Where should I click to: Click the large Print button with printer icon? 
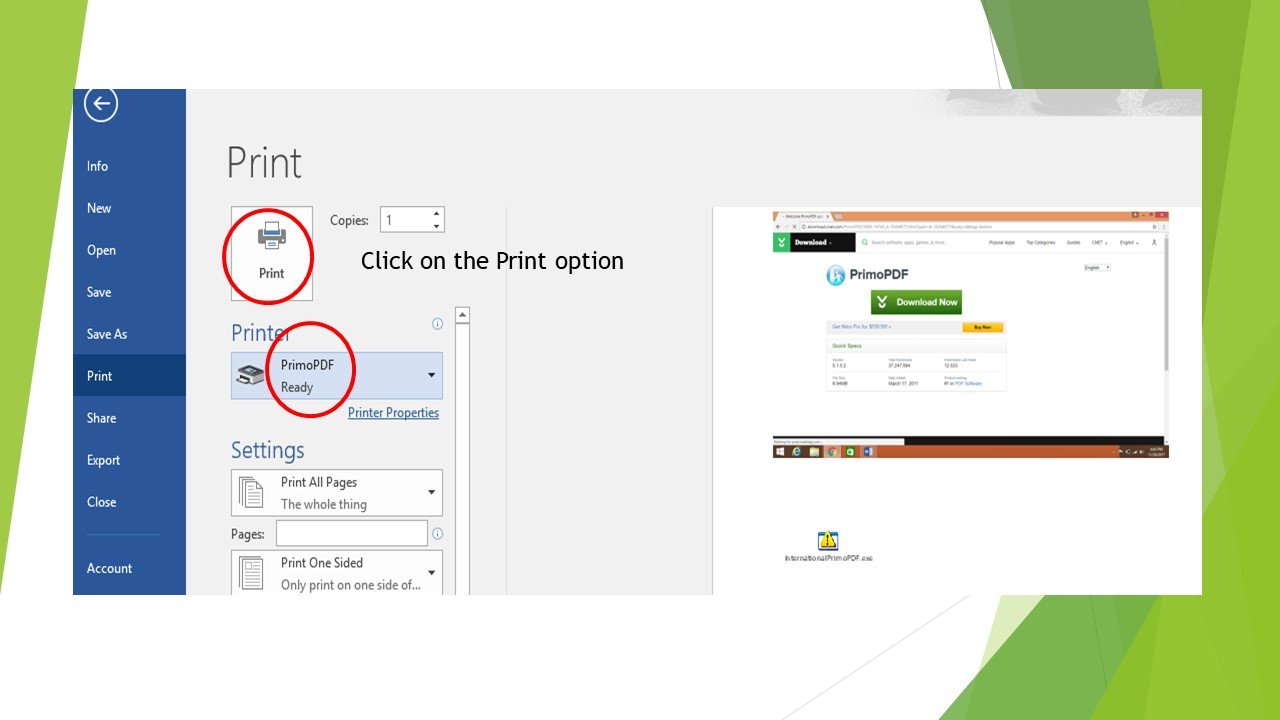click(x=272, y=253)
